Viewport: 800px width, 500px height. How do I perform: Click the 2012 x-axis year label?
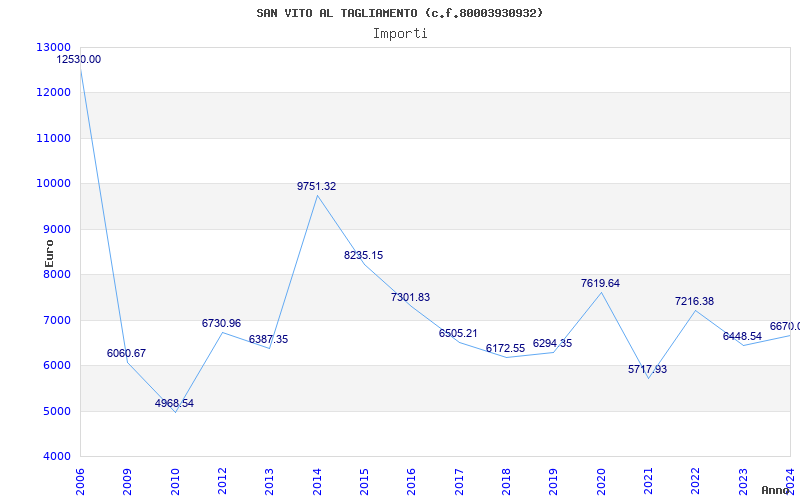click(222, 482)
